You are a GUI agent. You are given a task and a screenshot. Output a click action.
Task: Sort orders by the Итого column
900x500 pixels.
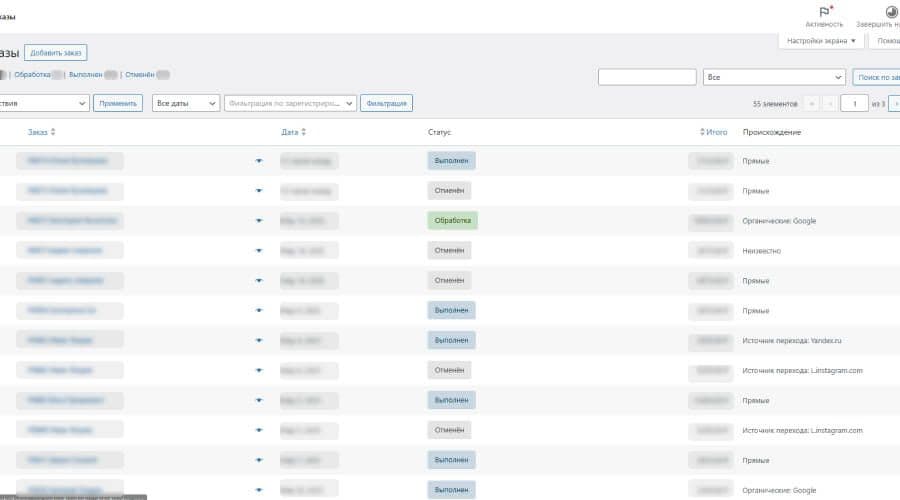click(714, 132)
